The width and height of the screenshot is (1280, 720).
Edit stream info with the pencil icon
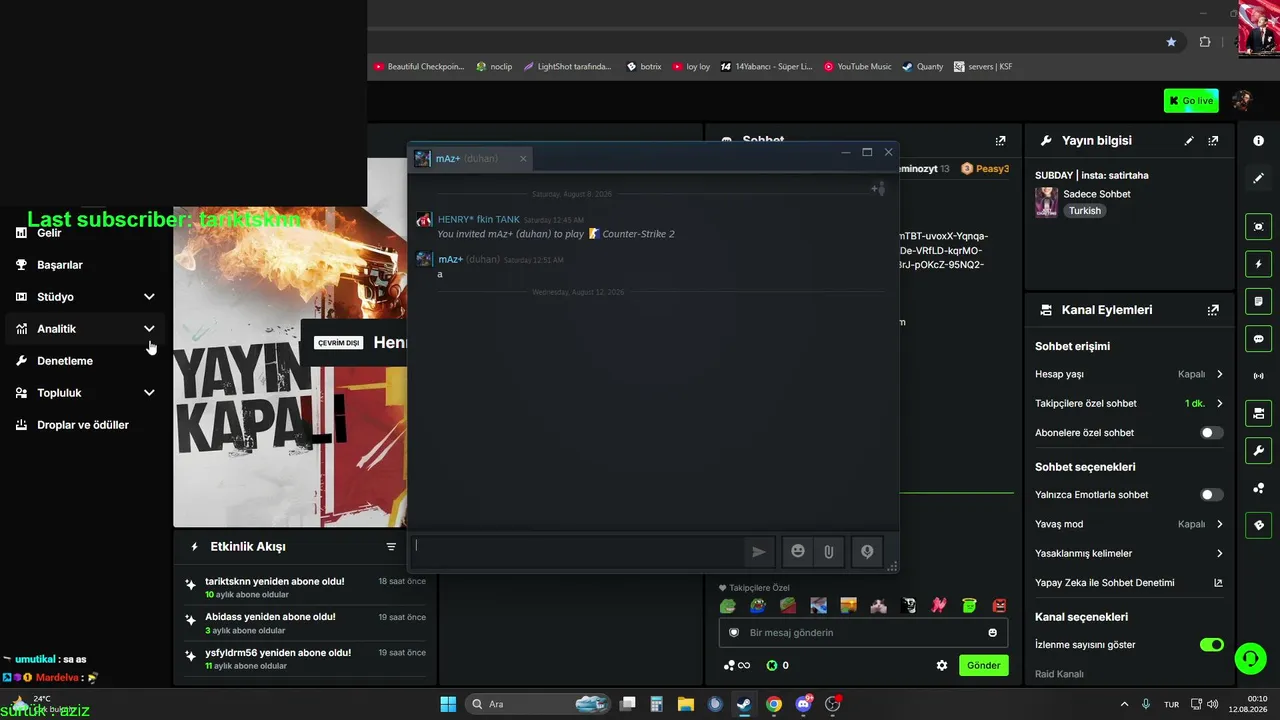point(1189,141)
